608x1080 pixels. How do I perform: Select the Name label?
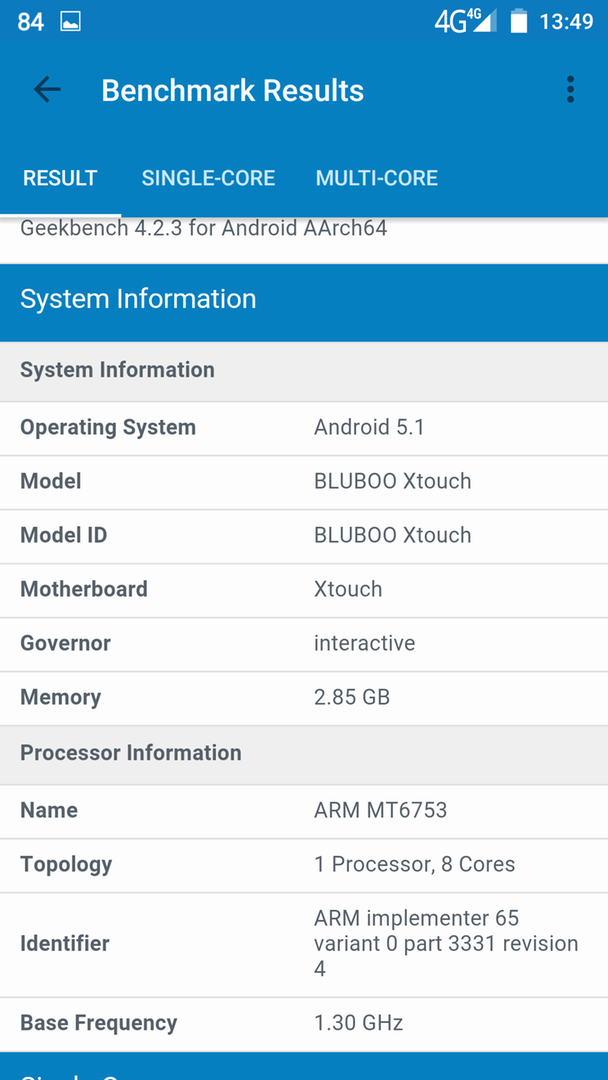(49, 810)
